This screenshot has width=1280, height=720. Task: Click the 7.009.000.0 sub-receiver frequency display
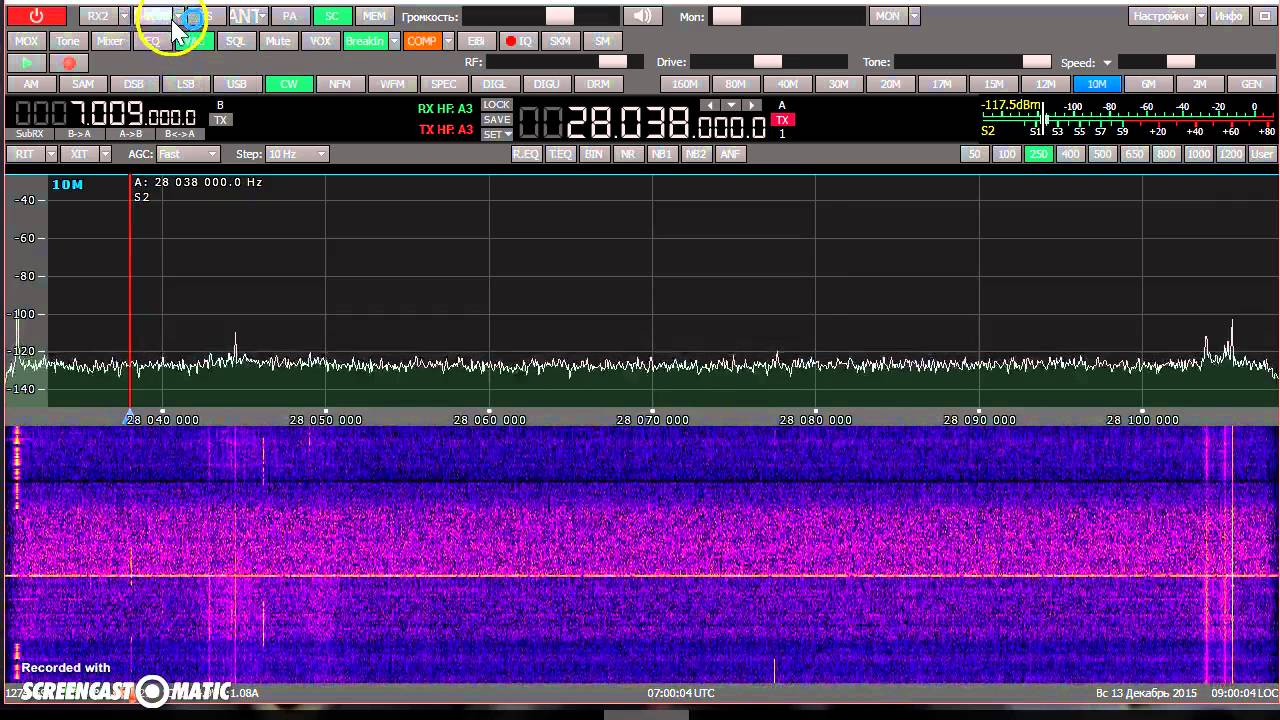pos(105,115)
